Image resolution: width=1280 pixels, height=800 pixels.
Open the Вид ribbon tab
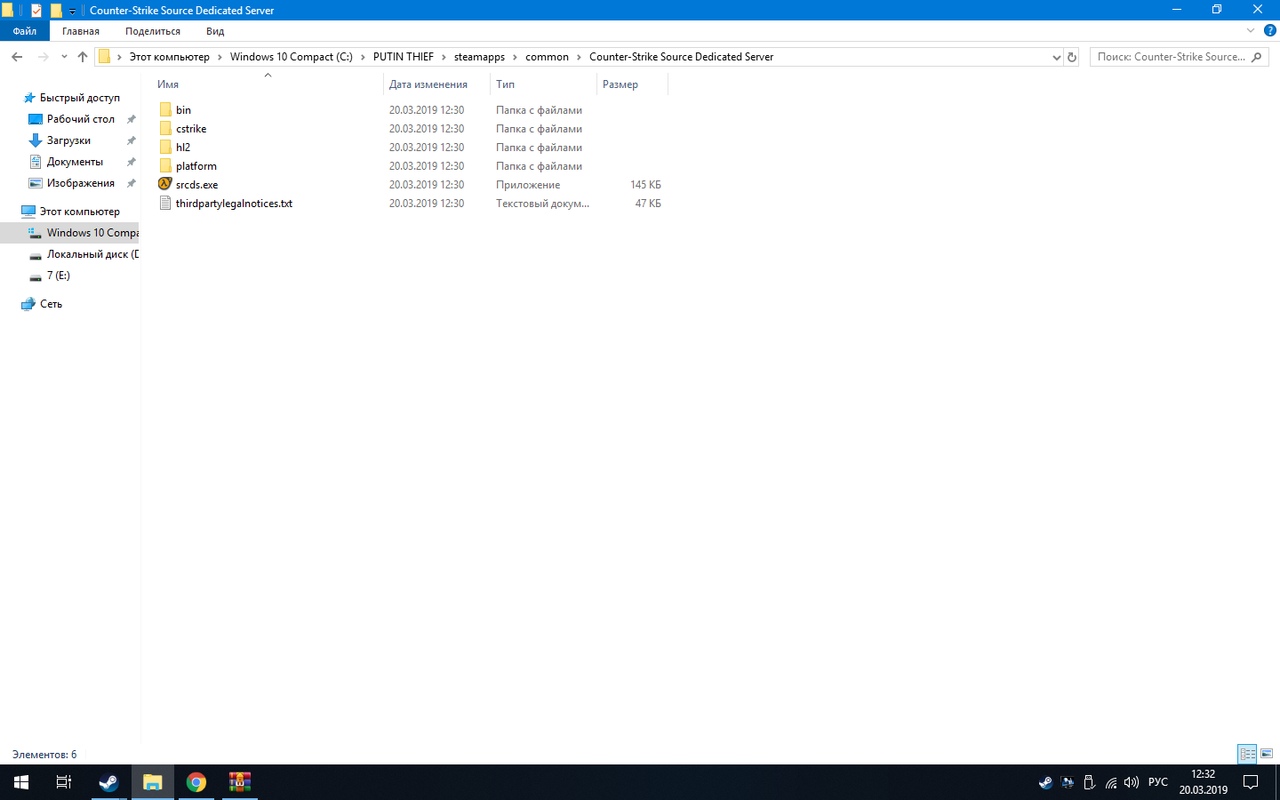click(x=215, y=31)
